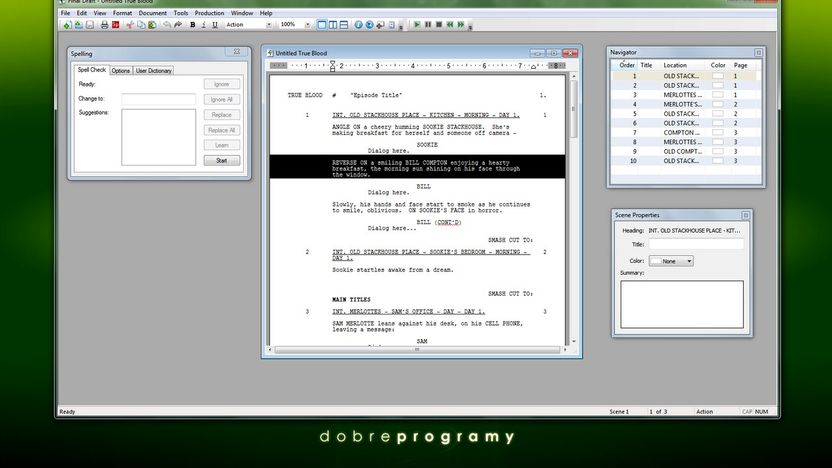Open the Window menu
832x468 pixels.
click(242, 13)
